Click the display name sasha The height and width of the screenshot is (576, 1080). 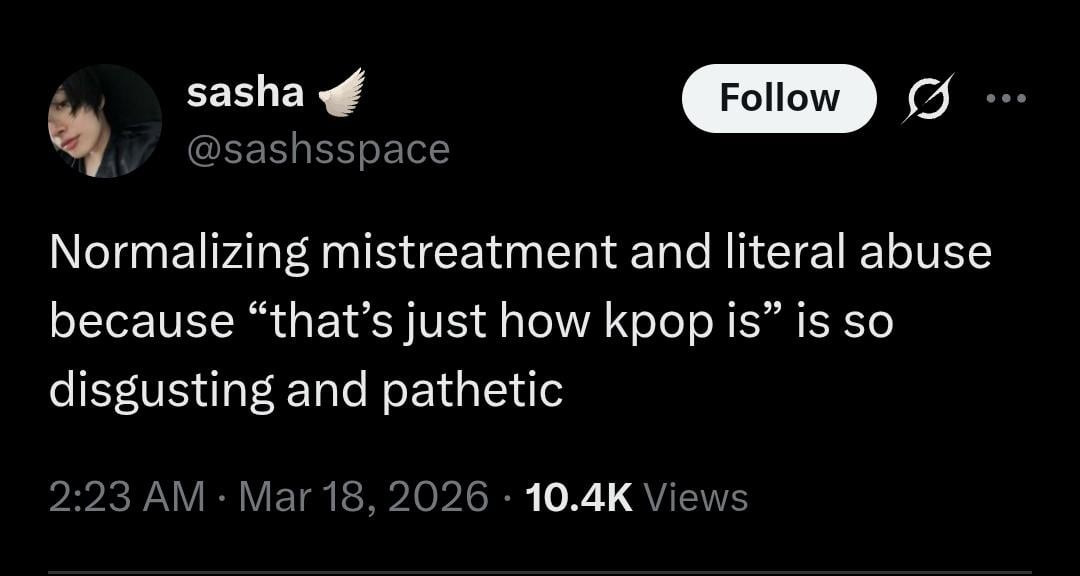click(x=245, y=93)
